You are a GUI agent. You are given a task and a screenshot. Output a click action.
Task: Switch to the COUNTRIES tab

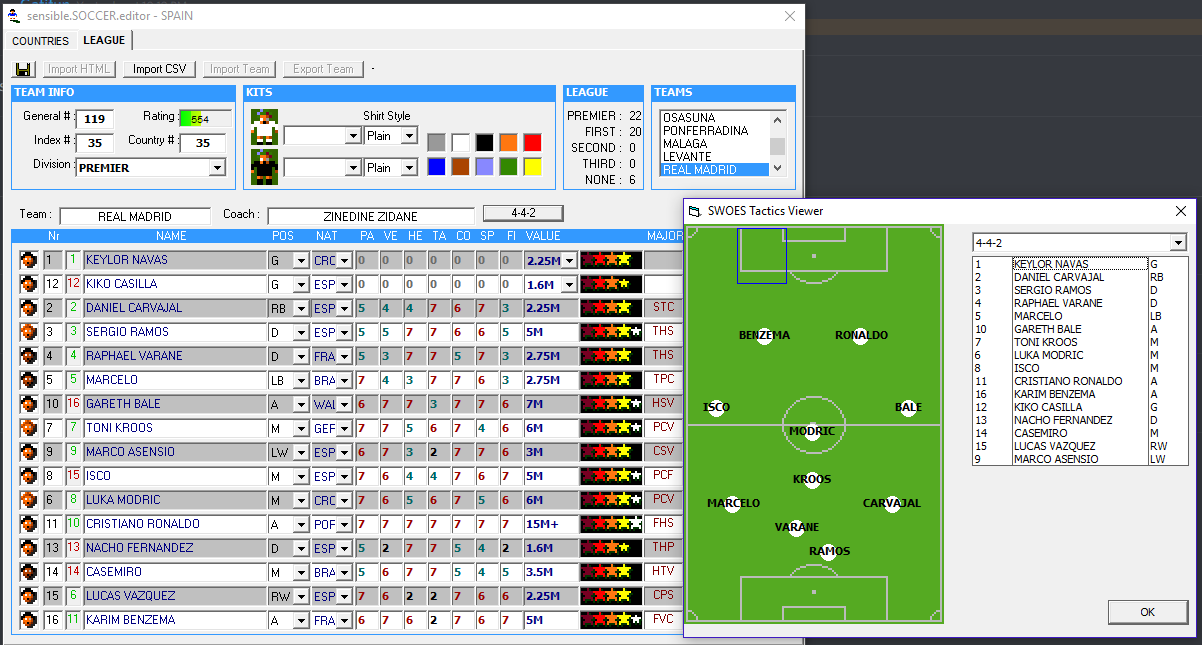[40, 41]
